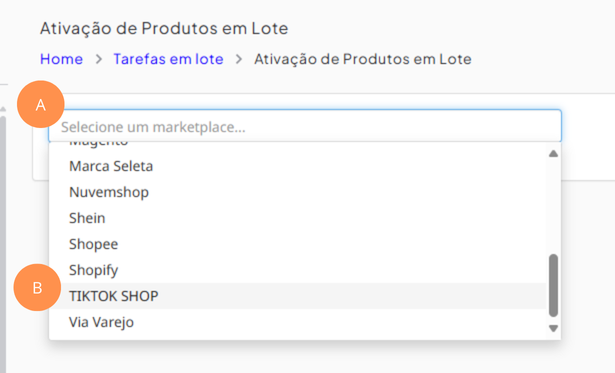Image resolution: width=615 pixels, height=373 pixels.
Task: Choose Nuvemshop marketplace option
Action: 297,192
